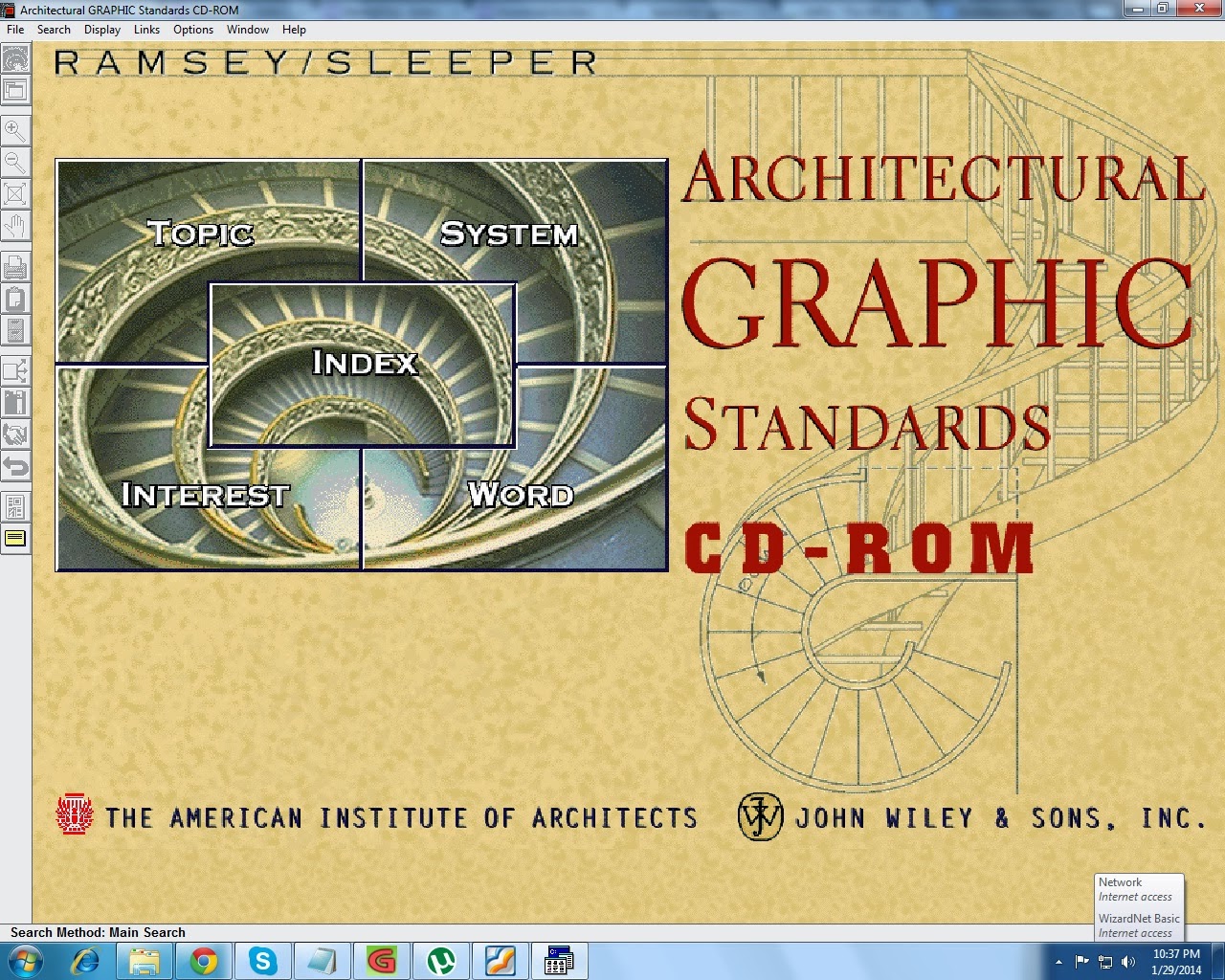Open the Options menu
Image resolution: width=1225 pixels, height=980 pixels.
192,29
